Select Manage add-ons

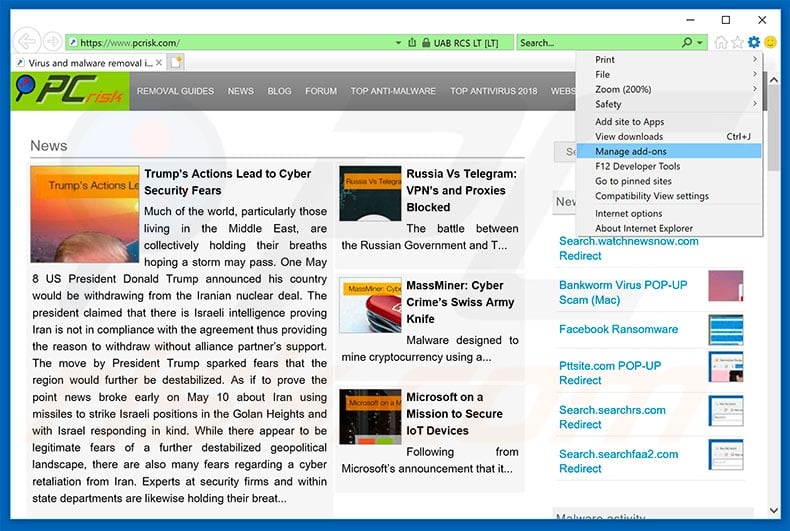point(669,151)
